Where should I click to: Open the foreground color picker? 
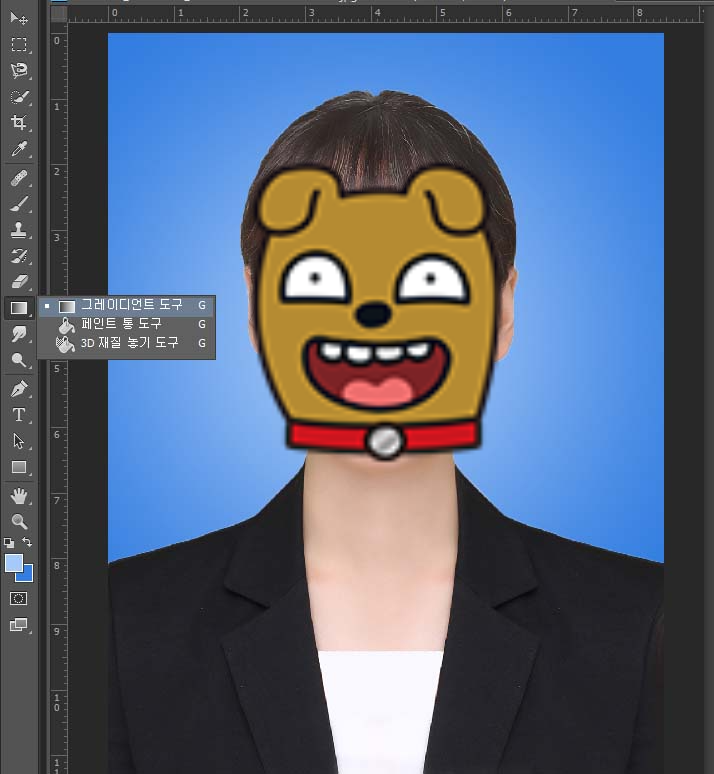point(13,563)
